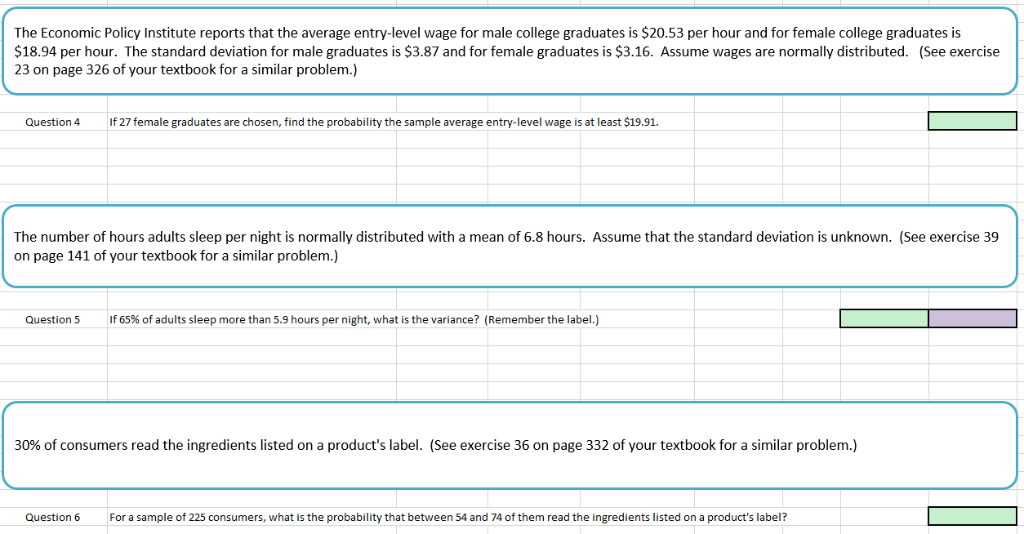
Task: Select the green answer cell for Question 4
Action: pos(972,121)
